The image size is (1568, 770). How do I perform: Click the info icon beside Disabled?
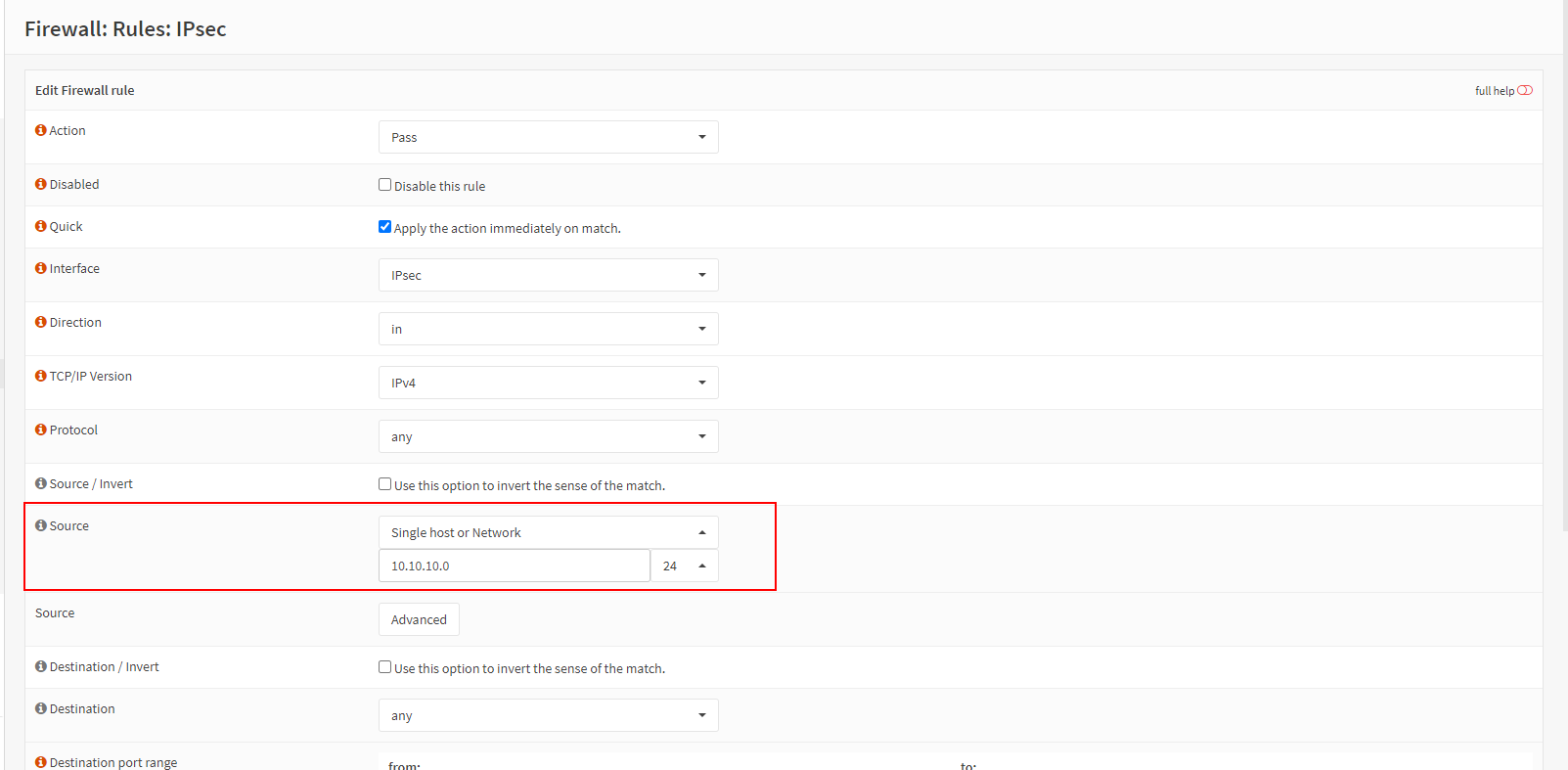pyautogui.click(x=41, y=184)
